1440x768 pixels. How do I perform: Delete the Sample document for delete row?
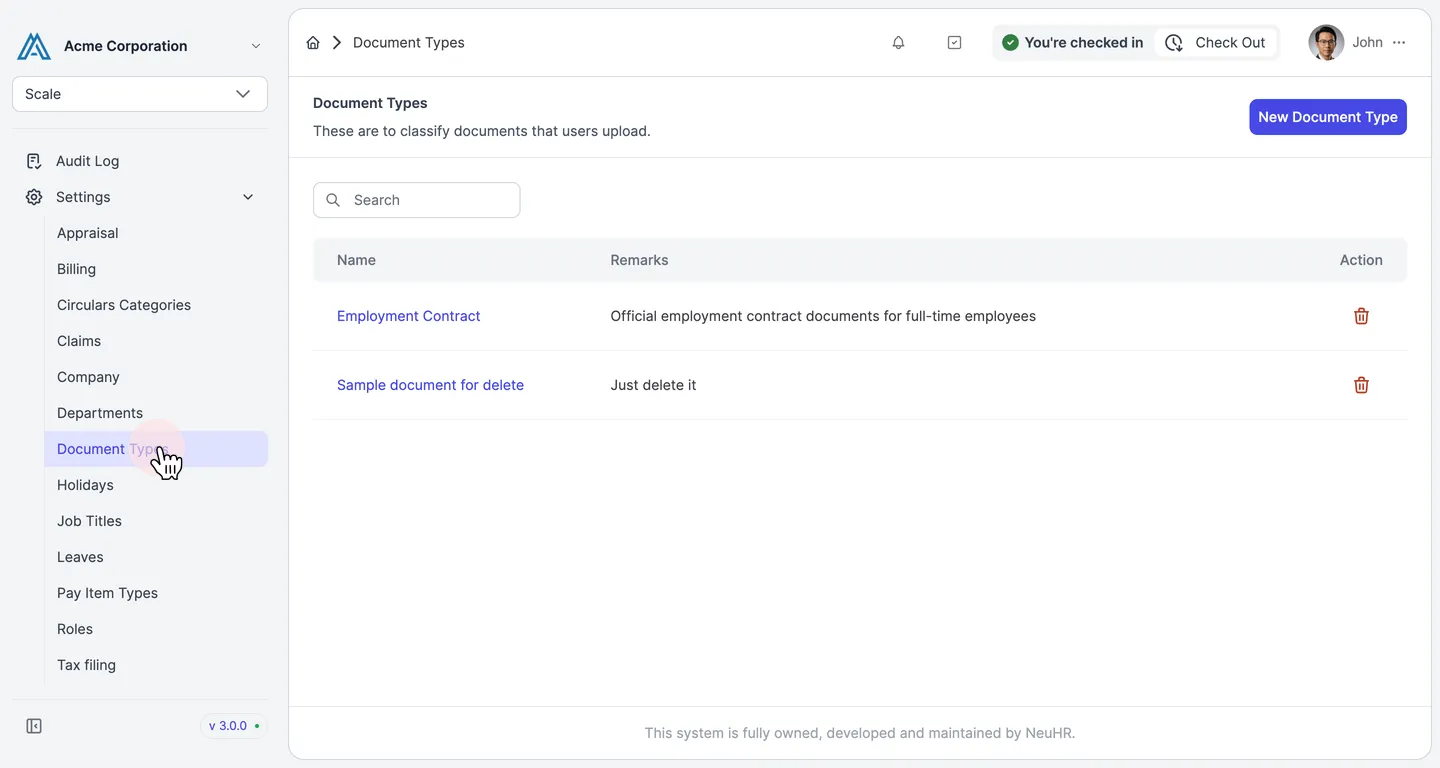click(x=1361, y=385)
